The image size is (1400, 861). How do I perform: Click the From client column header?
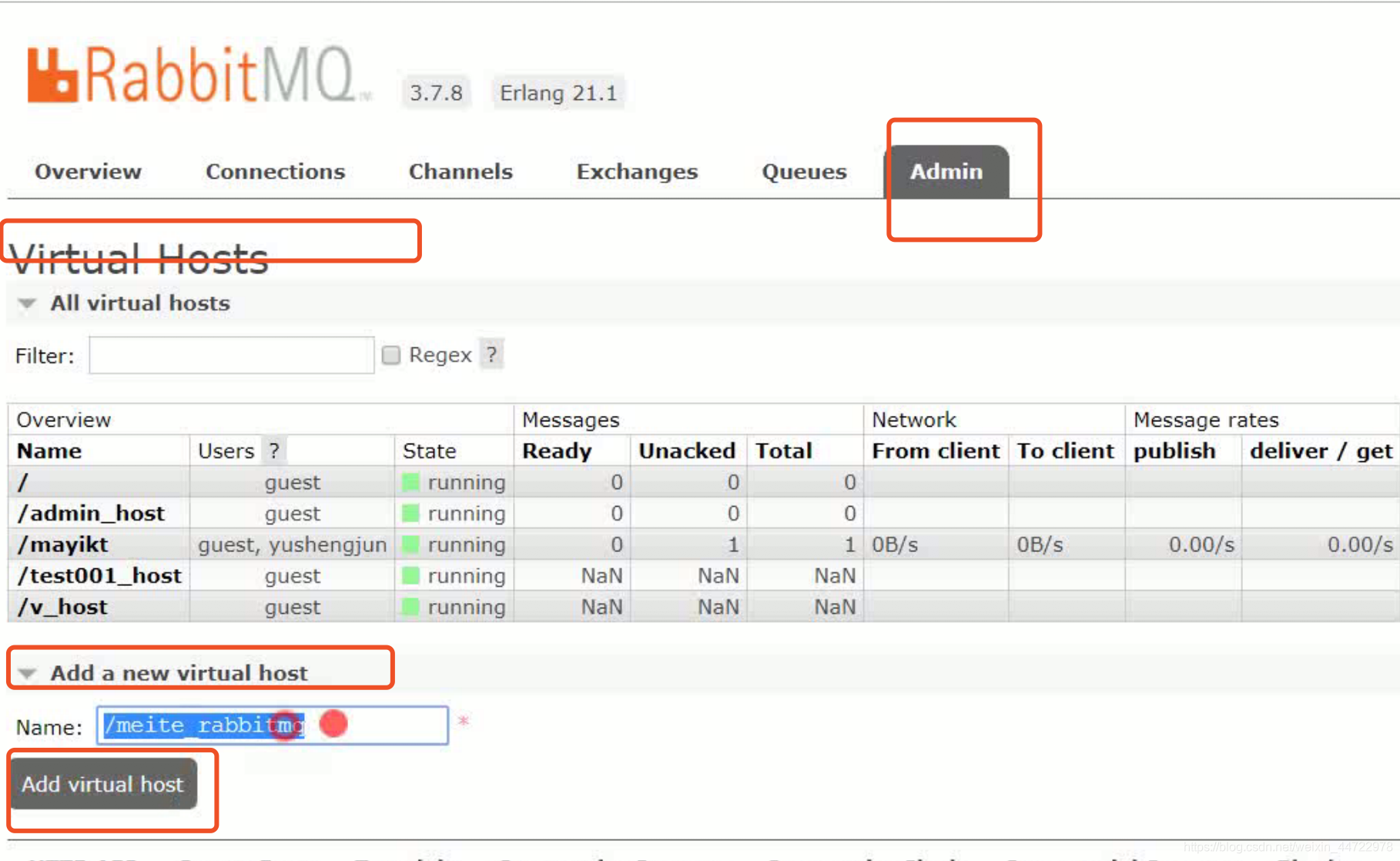tap(936, 451)
